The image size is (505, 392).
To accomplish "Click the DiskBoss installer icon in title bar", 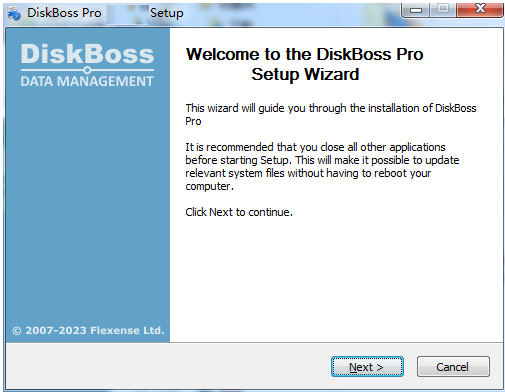I will tap(14, 13).
